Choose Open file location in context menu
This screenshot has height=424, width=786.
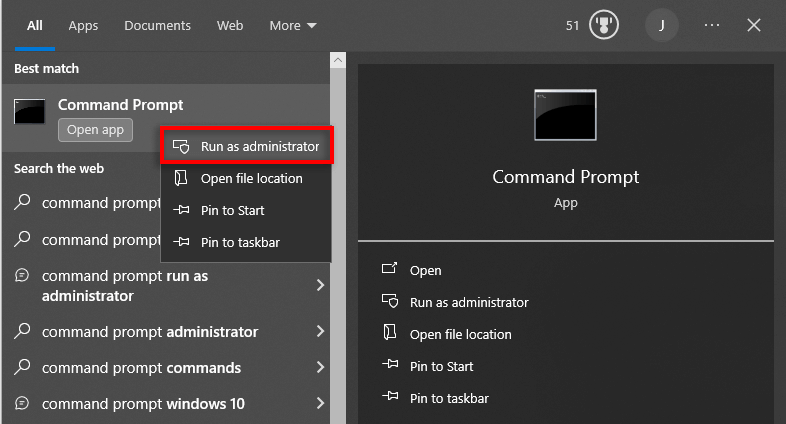click(x=251, y=178)
